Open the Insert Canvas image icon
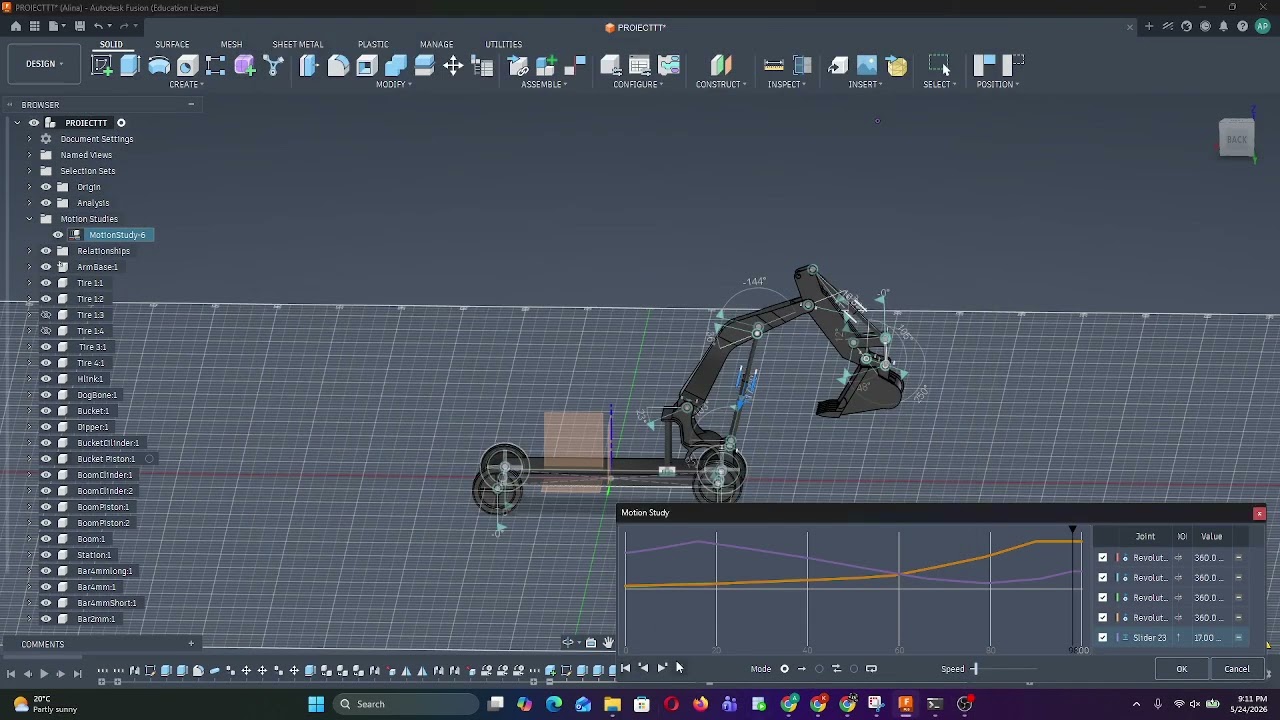This screenshot has width=1280, height=720. [x=867, y=66]
